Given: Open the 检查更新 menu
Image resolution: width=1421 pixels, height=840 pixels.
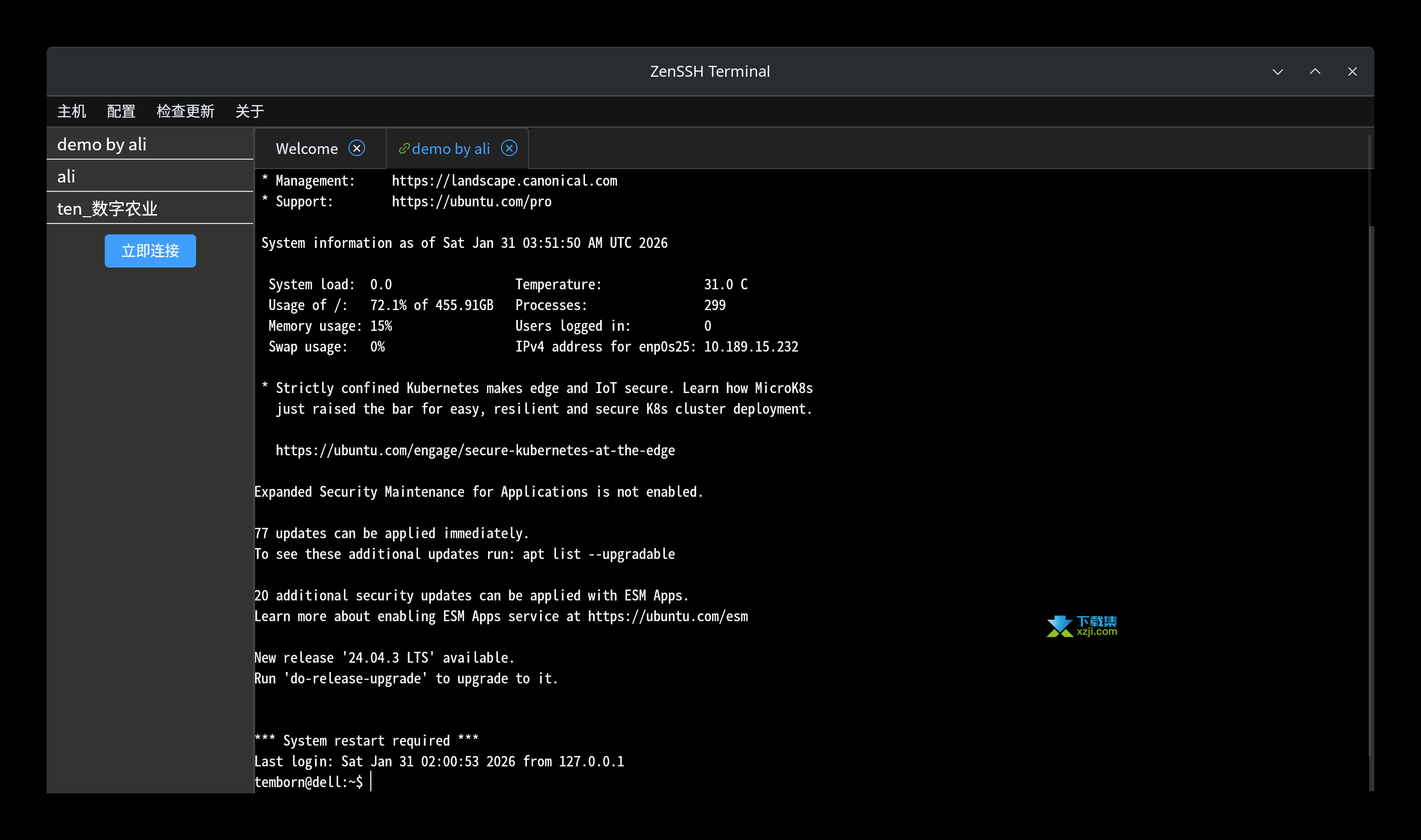Looking at the screenshot, I should [185, 111].
